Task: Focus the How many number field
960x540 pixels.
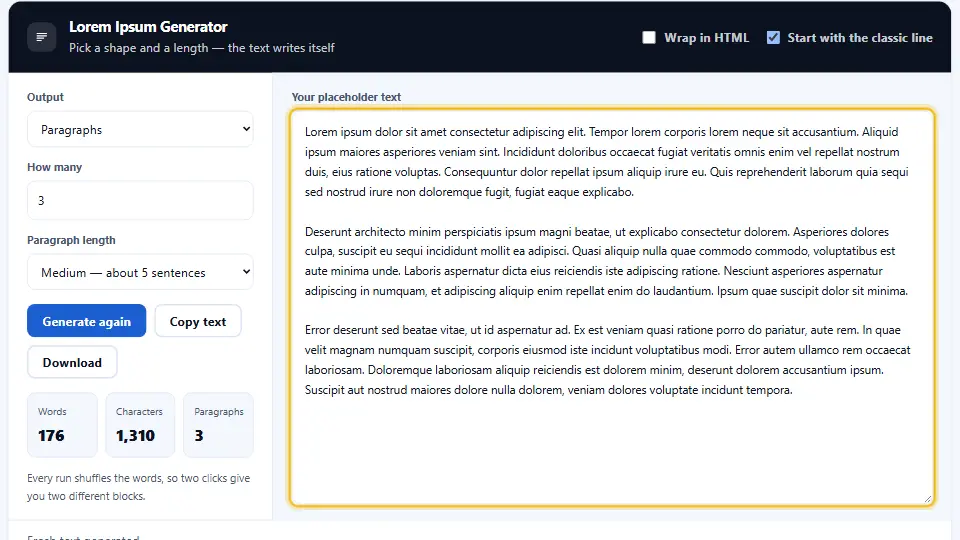Action: pyautogui.click(x=140, y=200)
